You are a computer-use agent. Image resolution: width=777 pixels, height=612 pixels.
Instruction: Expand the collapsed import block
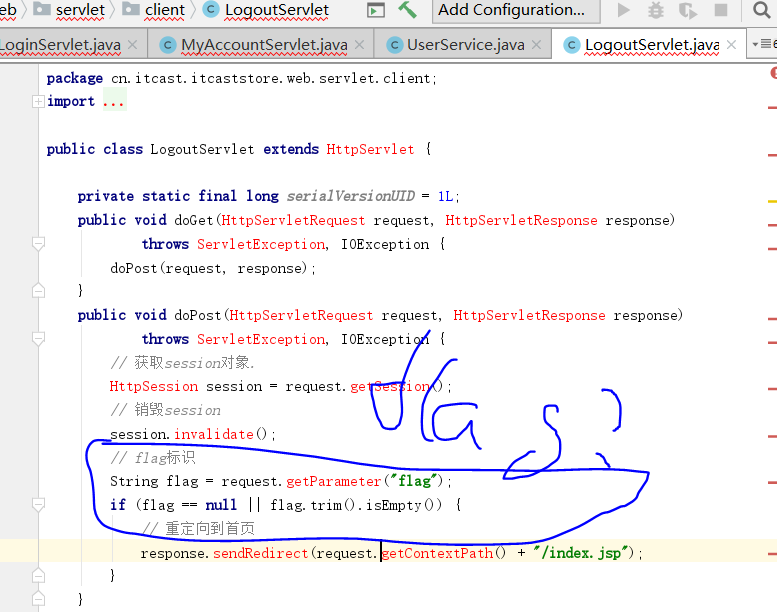(38, 102)
